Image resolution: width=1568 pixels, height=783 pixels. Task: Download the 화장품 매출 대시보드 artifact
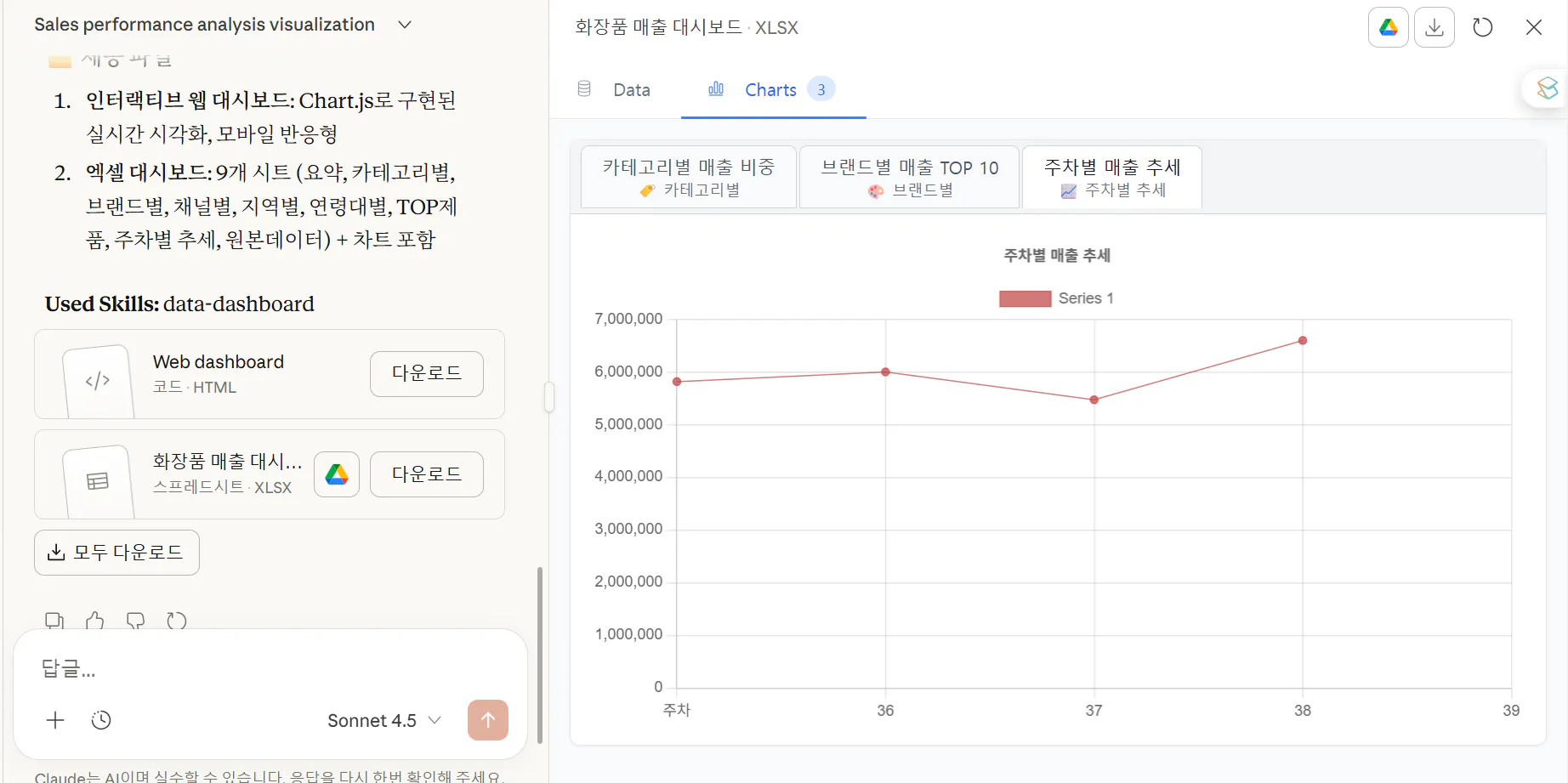click(1434, 27)
